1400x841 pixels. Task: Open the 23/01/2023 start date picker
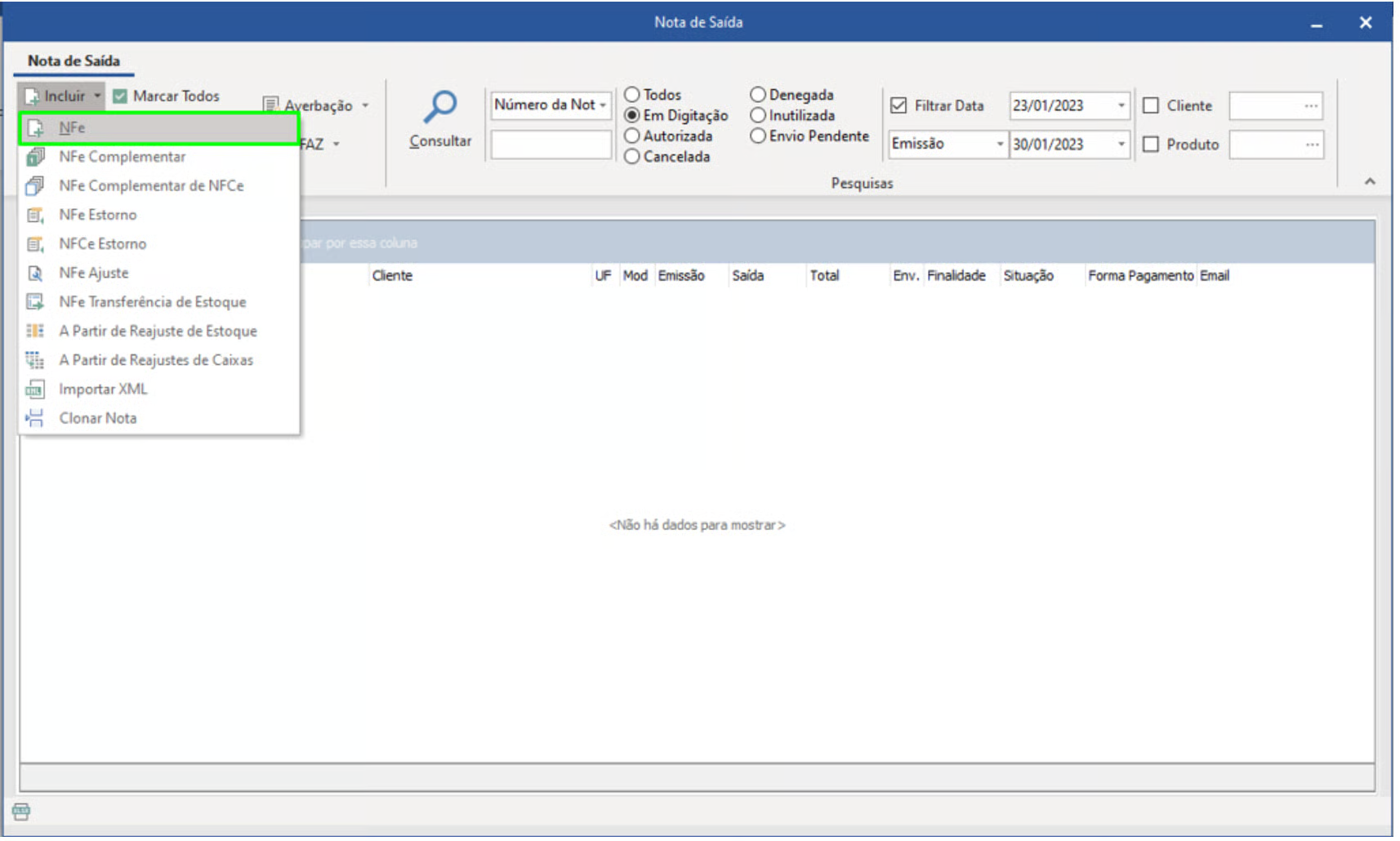pos(1121,106)
